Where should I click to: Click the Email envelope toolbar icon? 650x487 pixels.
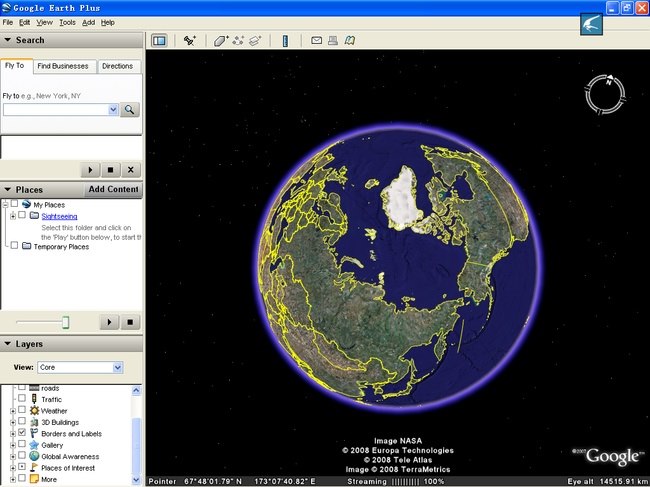click(x=316, y=40)
